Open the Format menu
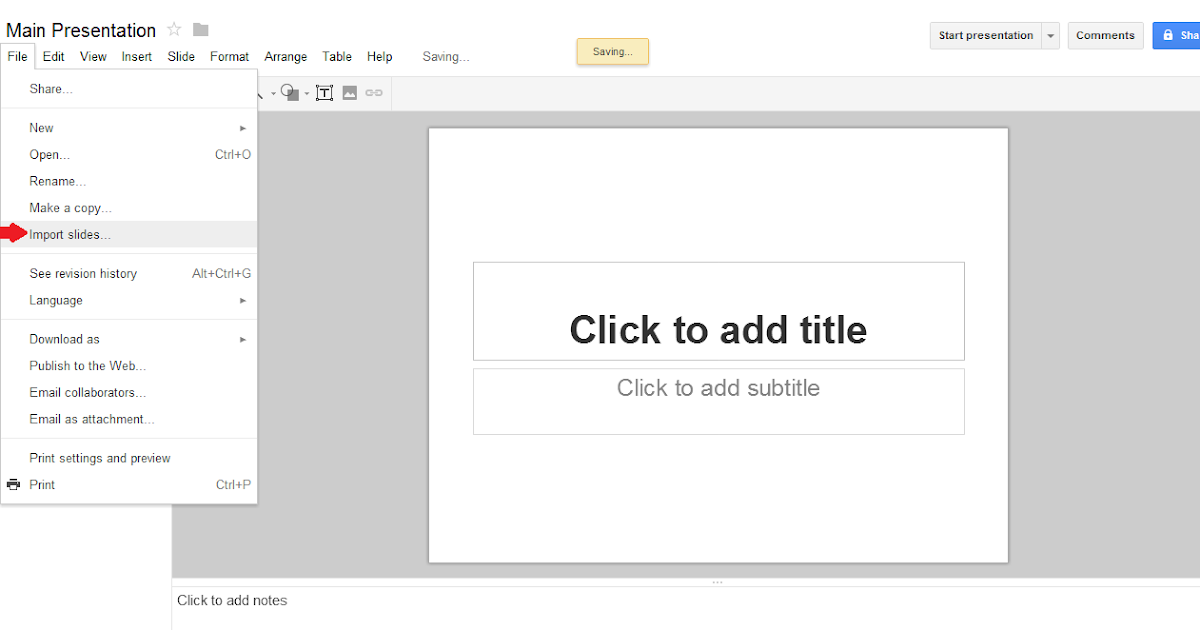 click(229, 56)
